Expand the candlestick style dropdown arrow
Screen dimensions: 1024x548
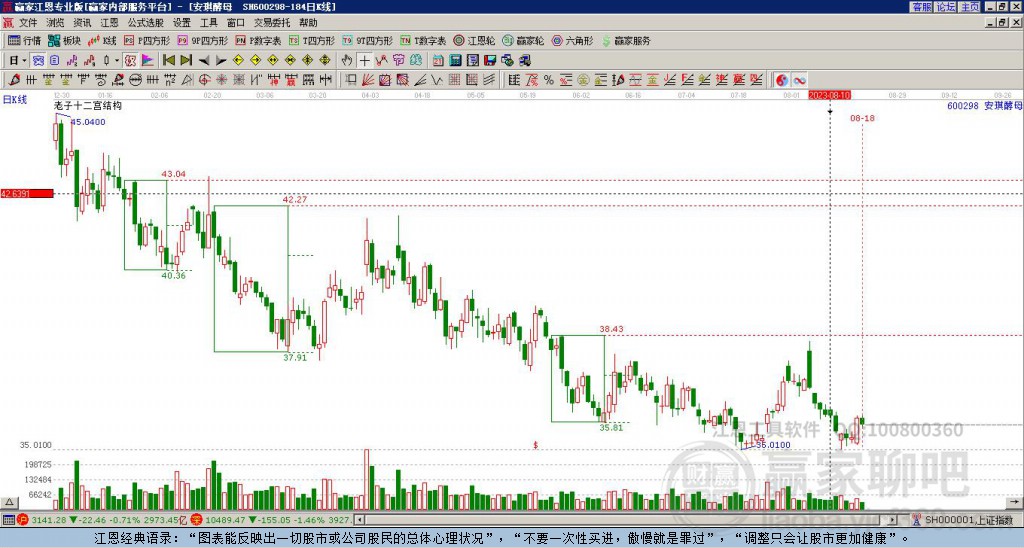point(117,61)
